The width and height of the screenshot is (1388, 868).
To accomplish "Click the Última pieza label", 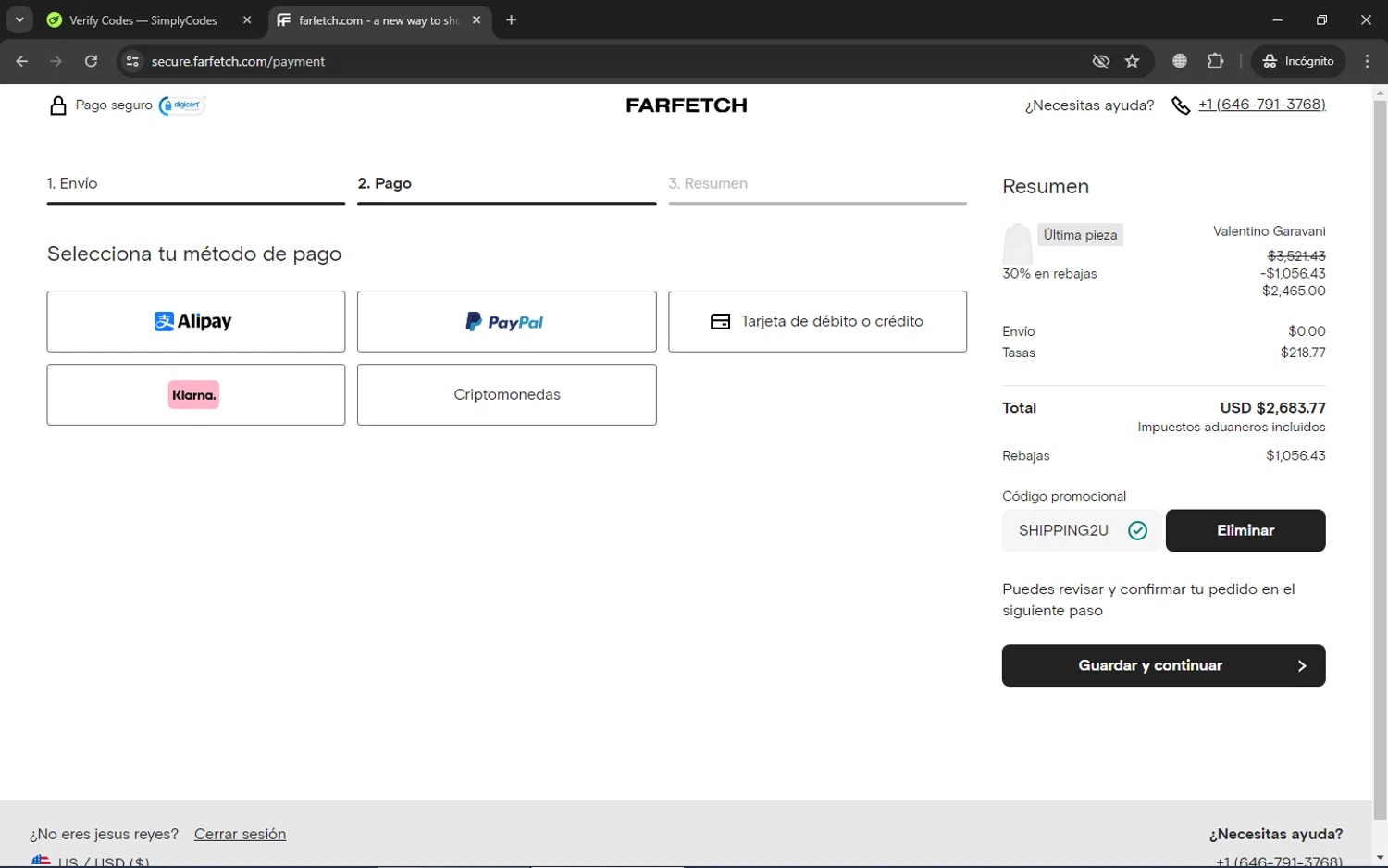I will [1080, 235].
